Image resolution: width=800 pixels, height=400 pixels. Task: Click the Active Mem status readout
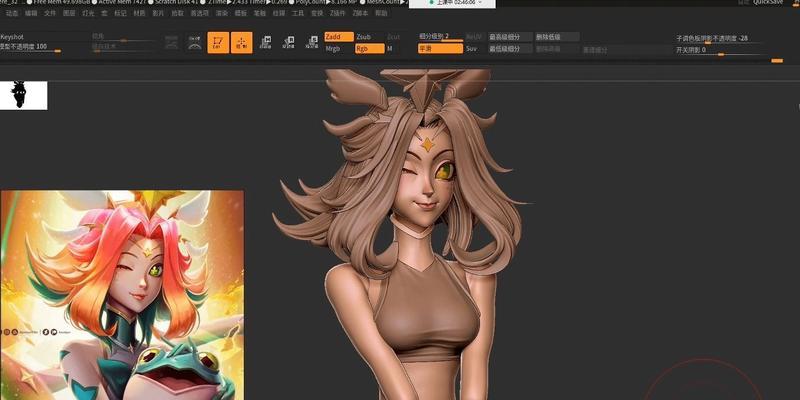click(x=120, y=2)
